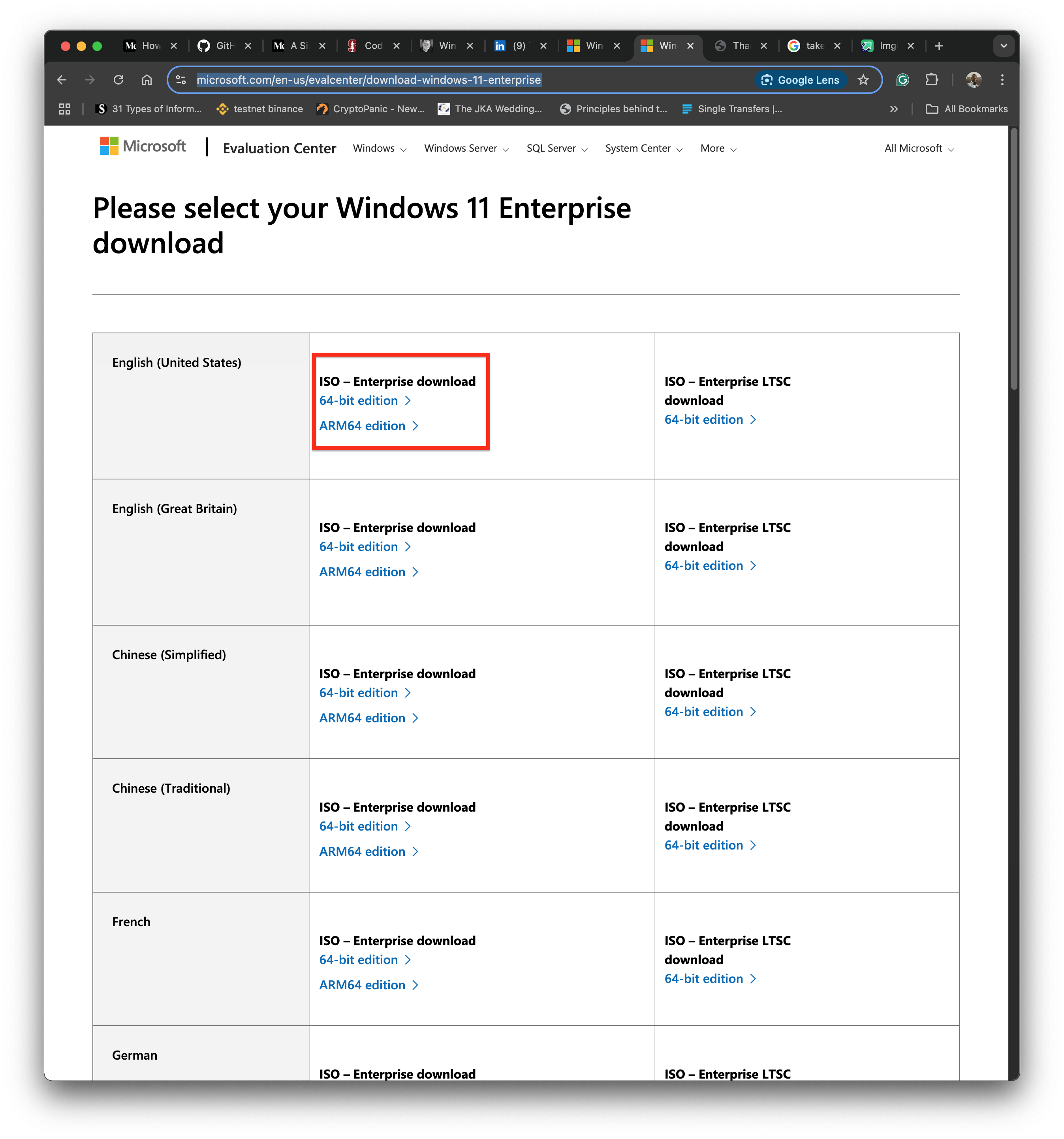The width and height of the screenshot is (1064, 1139).
Task: Show hidden bookmarks overflow chevron
Action: (893, 109)
